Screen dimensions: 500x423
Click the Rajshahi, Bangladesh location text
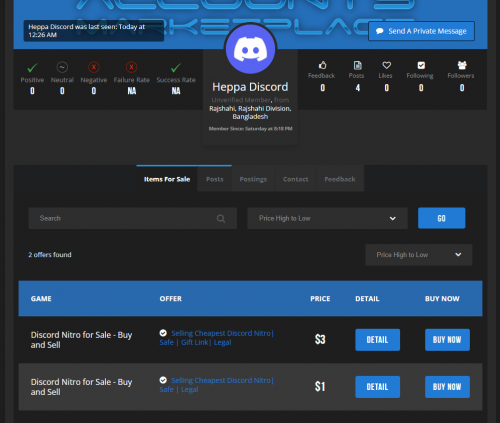tap(250, 112)
